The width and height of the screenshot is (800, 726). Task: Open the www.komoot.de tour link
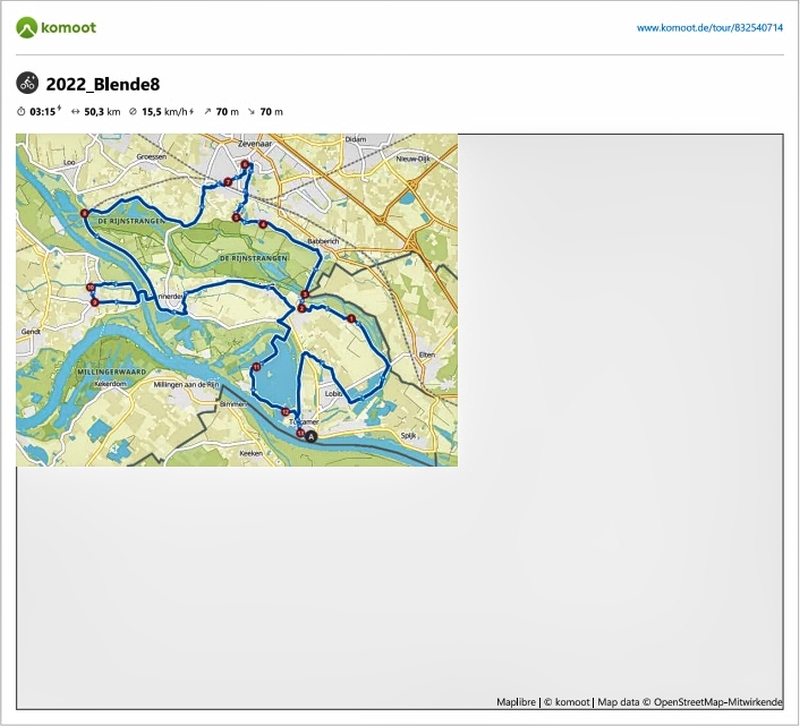pos(709,28)
